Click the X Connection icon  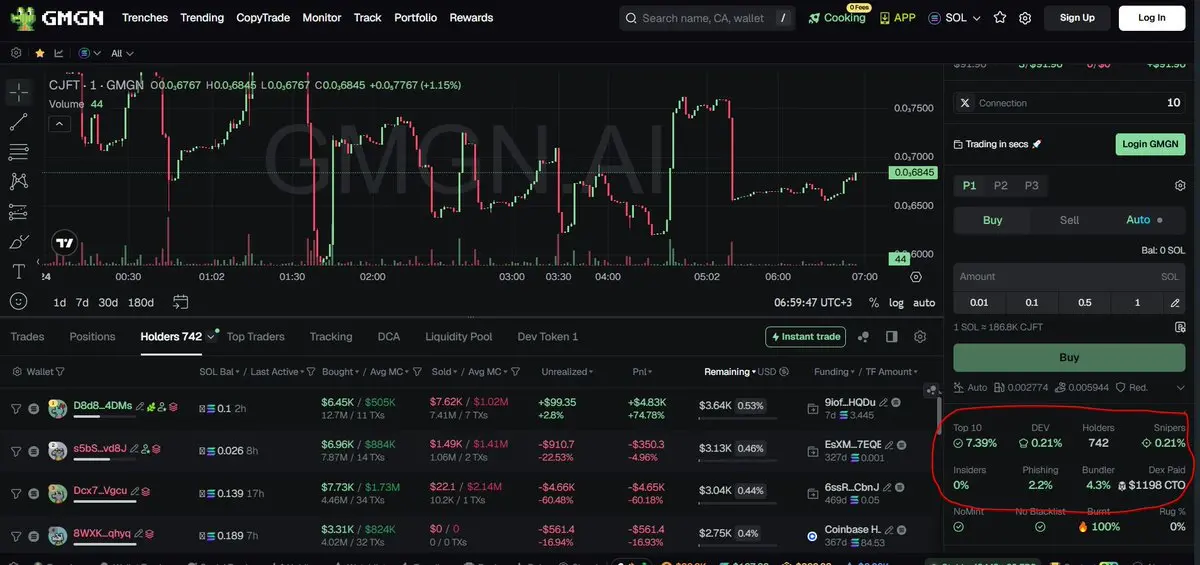[x=965, y=103]
